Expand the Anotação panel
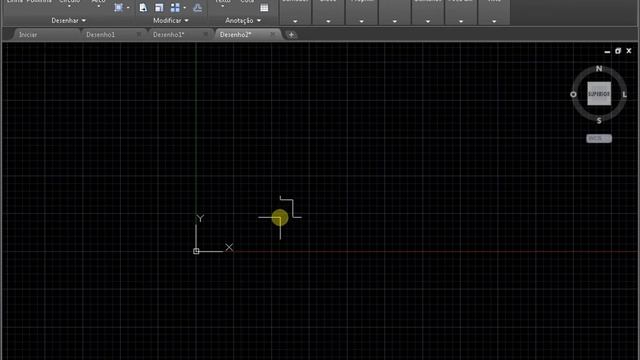Screen dimensions: 640x360 pos(243,20)
